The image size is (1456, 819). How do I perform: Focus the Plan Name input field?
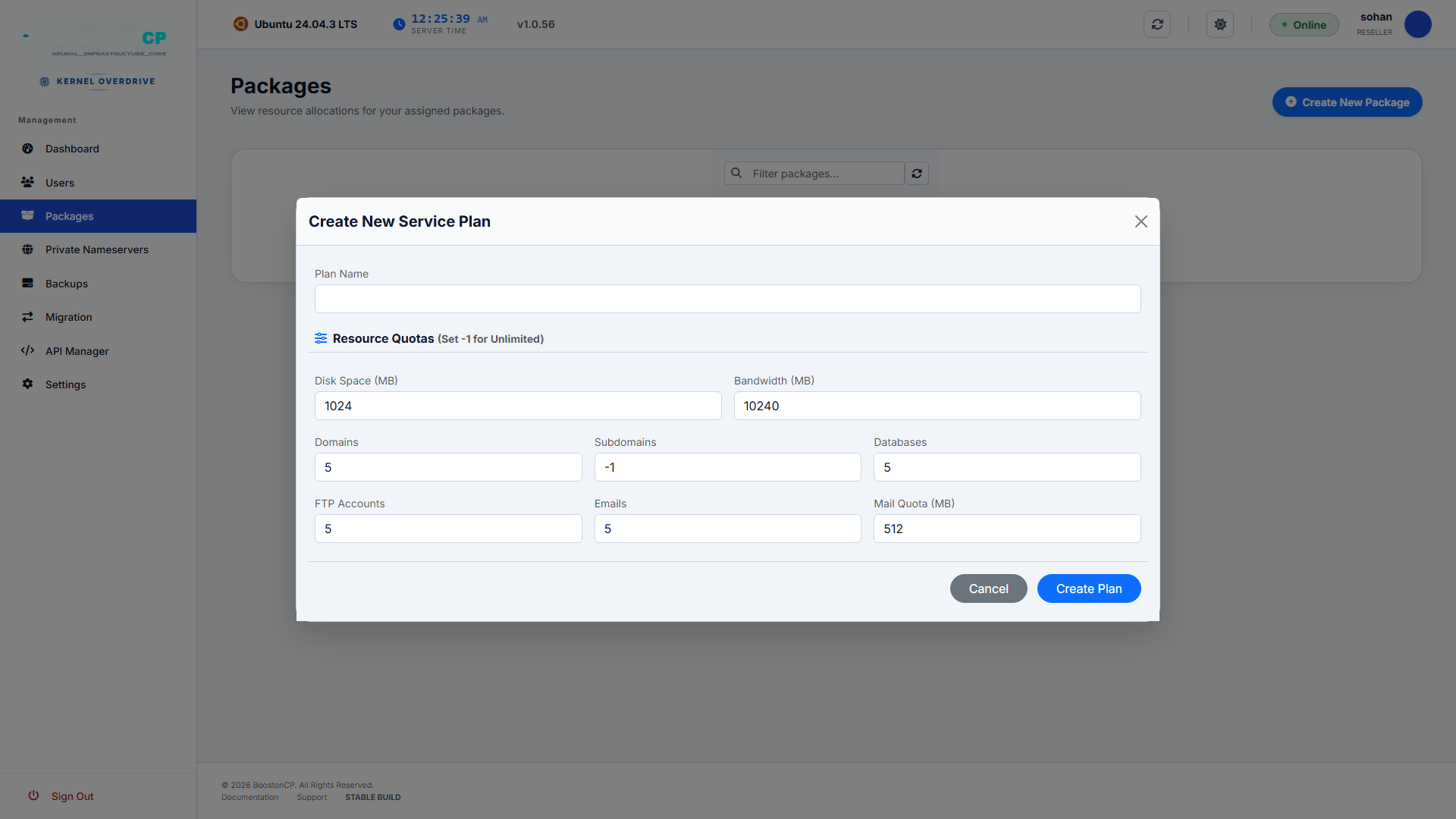(727, 299)
